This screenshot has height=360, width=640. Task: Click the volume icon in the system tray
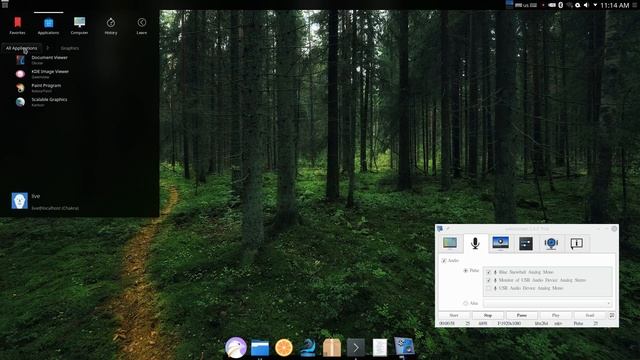coord(586,5)
